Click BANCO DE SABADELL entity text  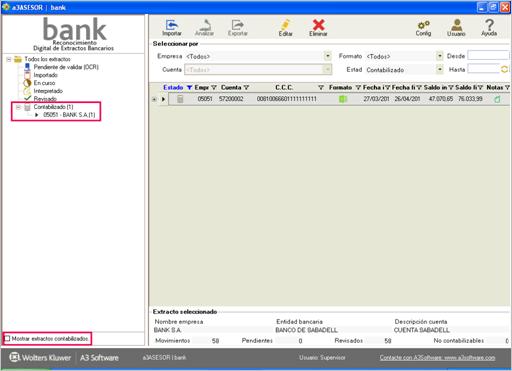pos(306,330)
